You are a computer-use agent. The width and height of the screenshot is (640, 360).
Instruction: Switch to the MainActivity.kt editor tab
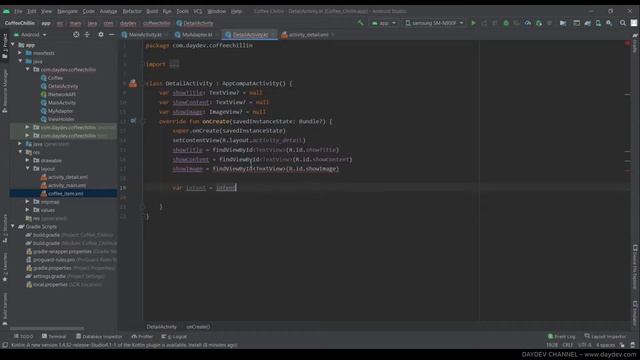tap(145, 35)
